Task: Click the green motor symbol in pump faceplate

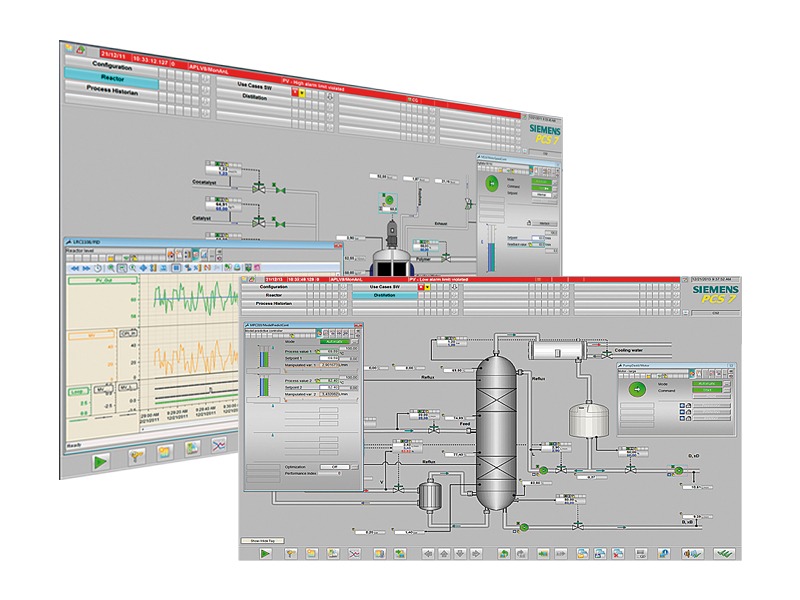Action: 639,388
